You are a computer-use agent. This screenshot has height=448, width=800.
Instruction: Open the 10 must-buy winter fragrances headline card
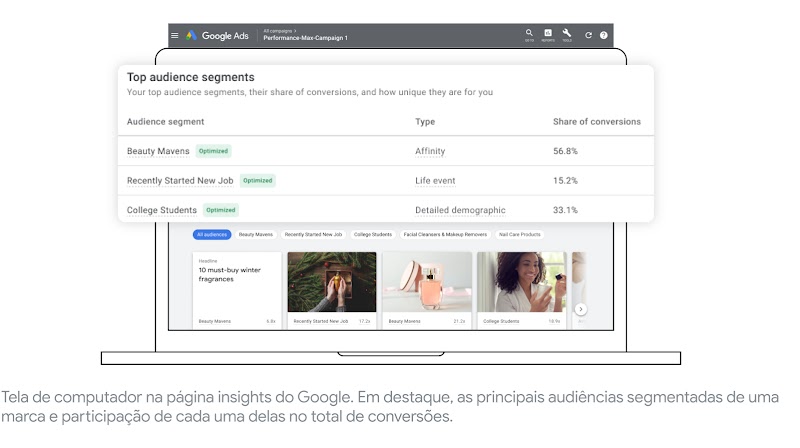(x=237, y=290)
